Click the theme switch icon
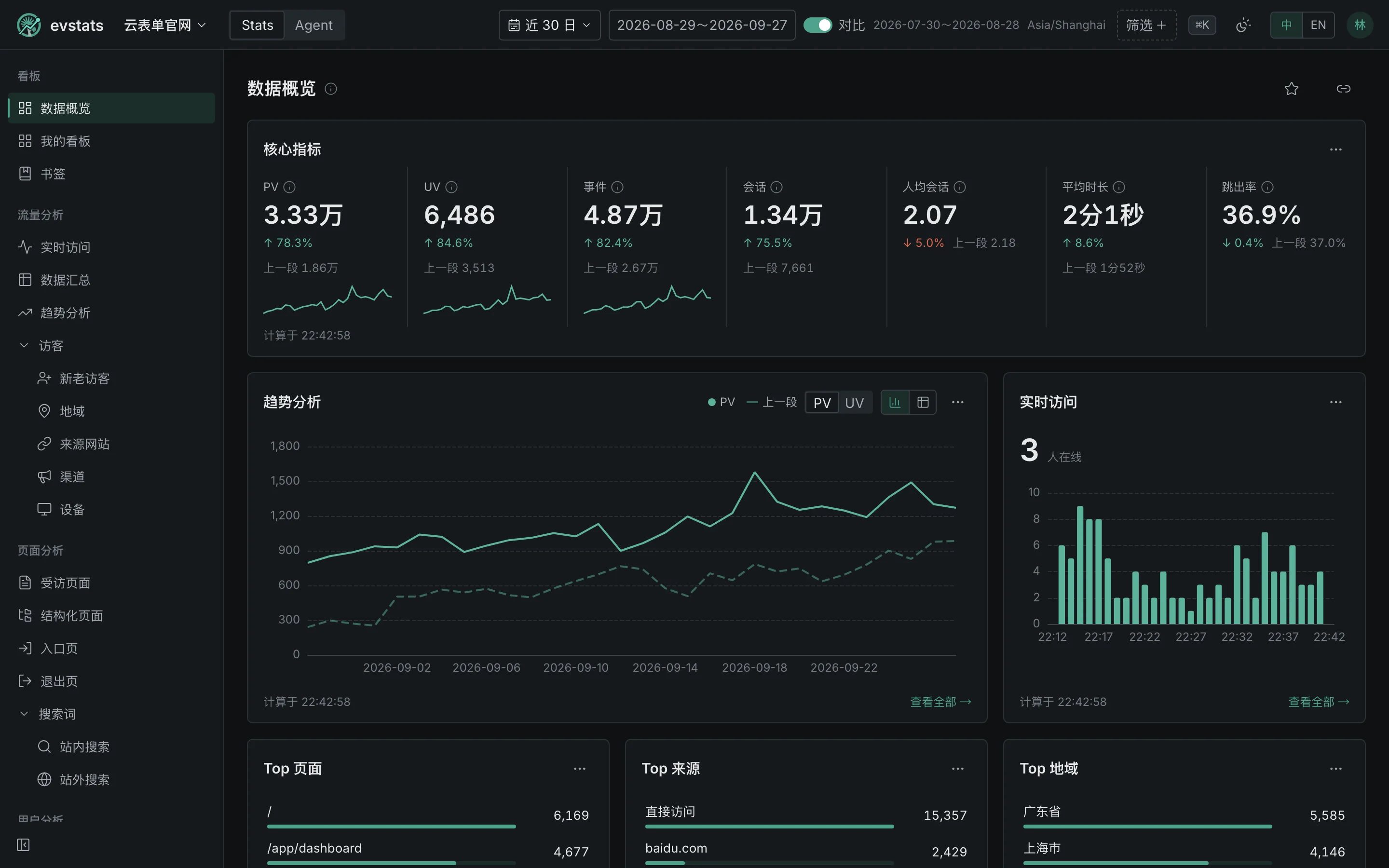 (1243, 25)
